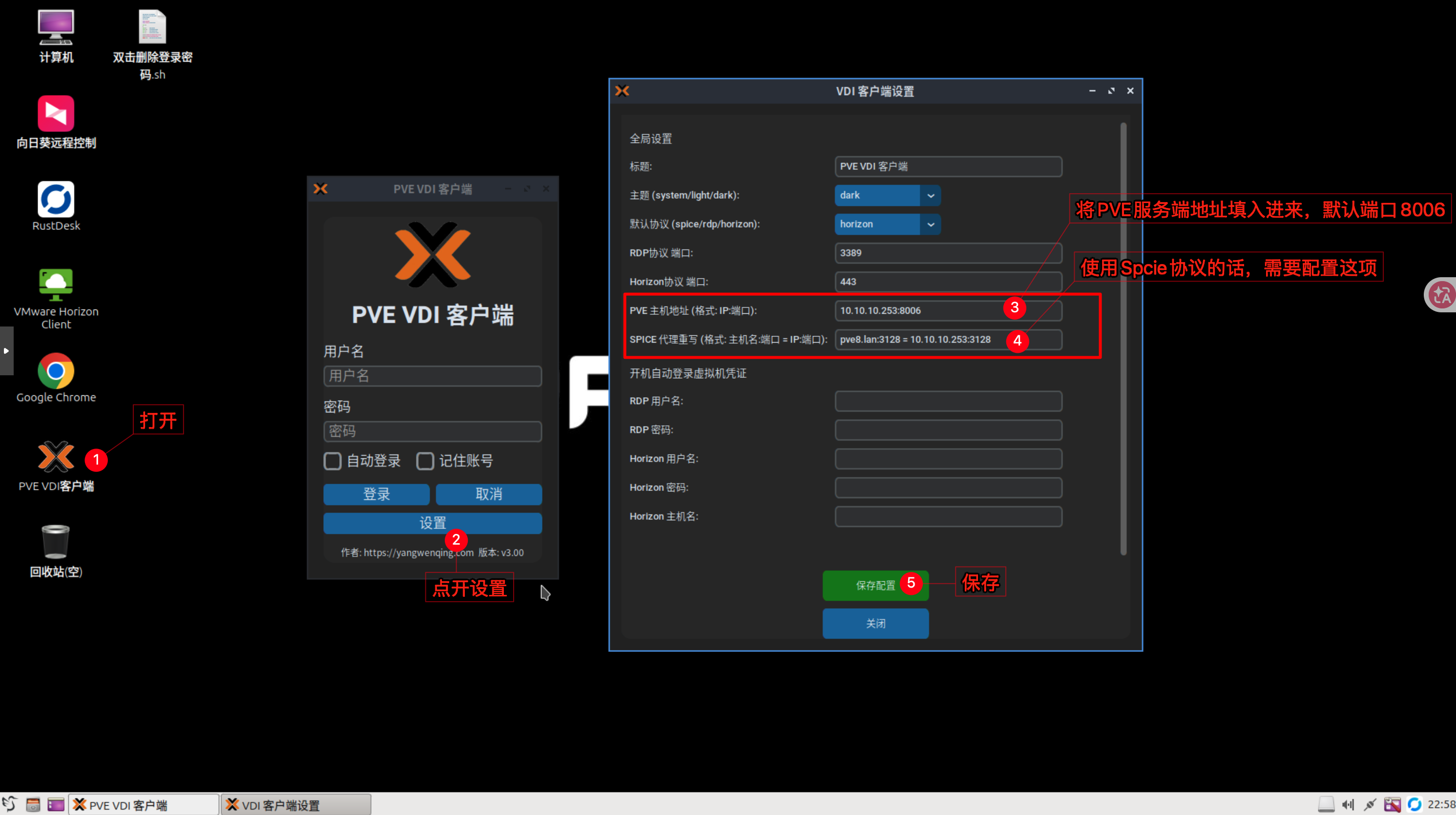
Task: Select the Google Chrome desktop icon
Action: click(56, 378)
